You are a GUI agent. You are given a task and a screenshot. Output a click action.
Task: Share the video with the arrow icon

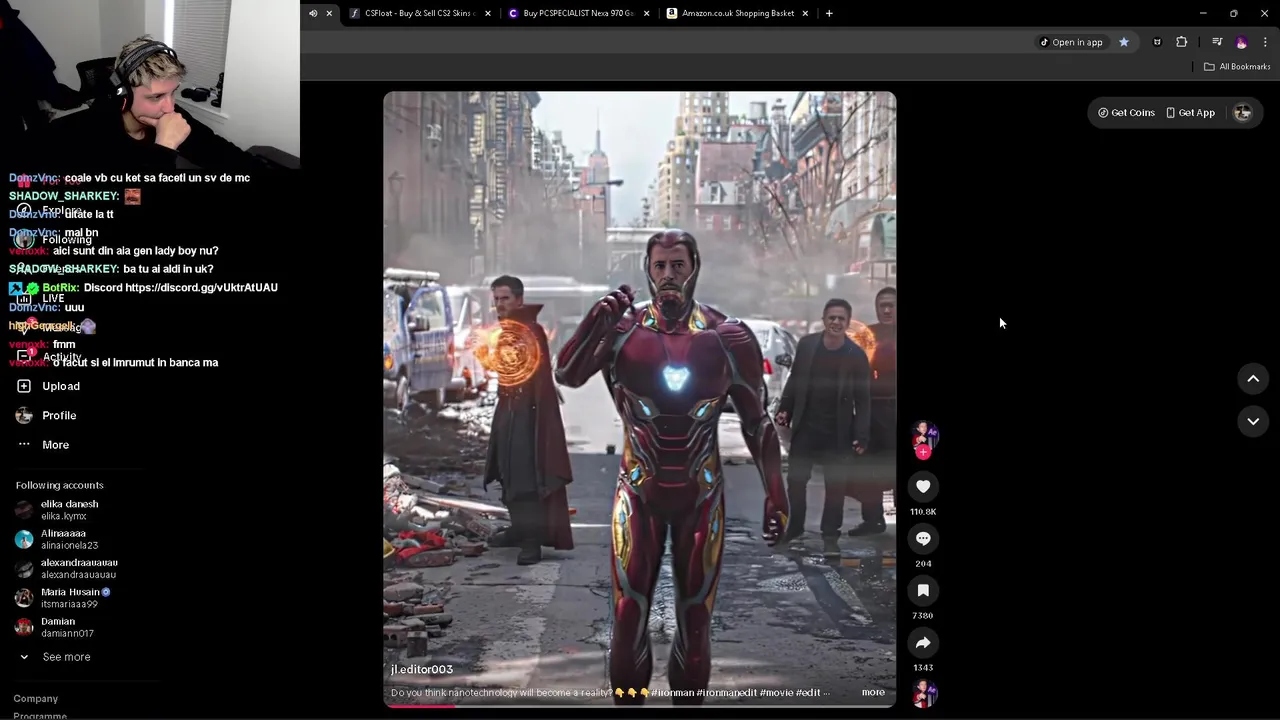[923, 642]
